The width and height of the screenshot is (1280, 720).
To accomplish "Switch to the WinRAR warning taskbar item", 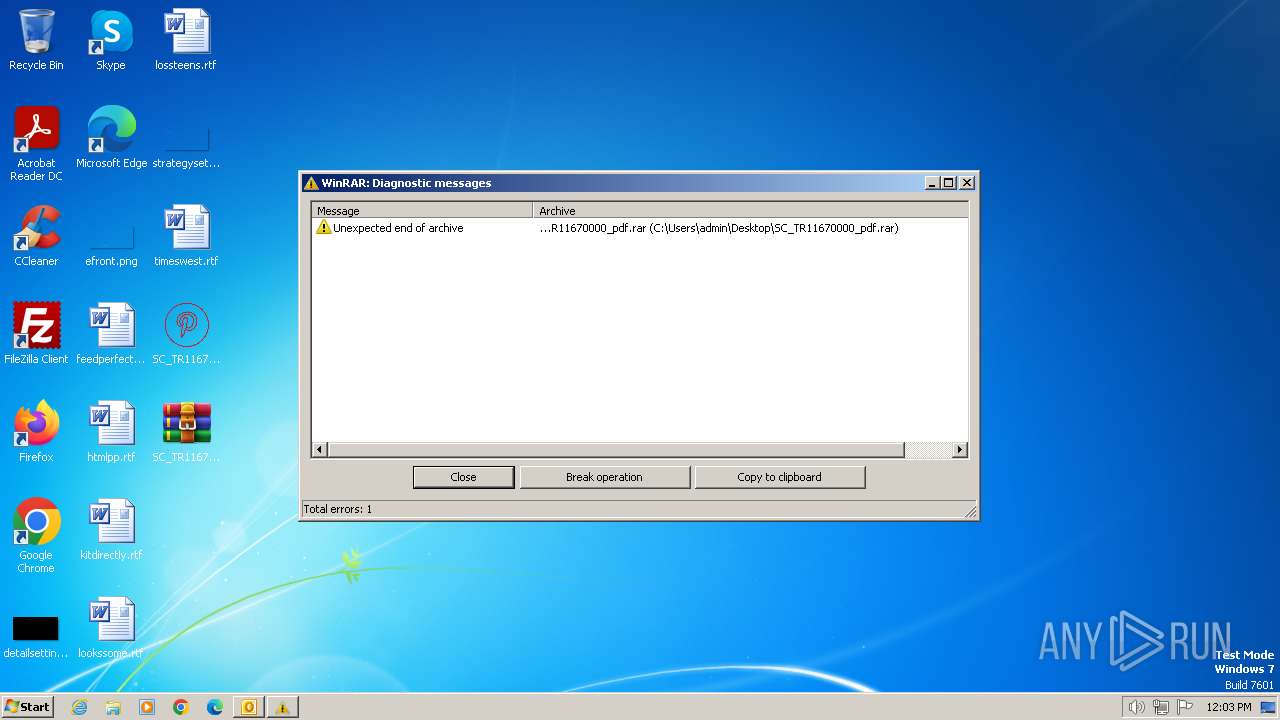I will click(283, 707).
